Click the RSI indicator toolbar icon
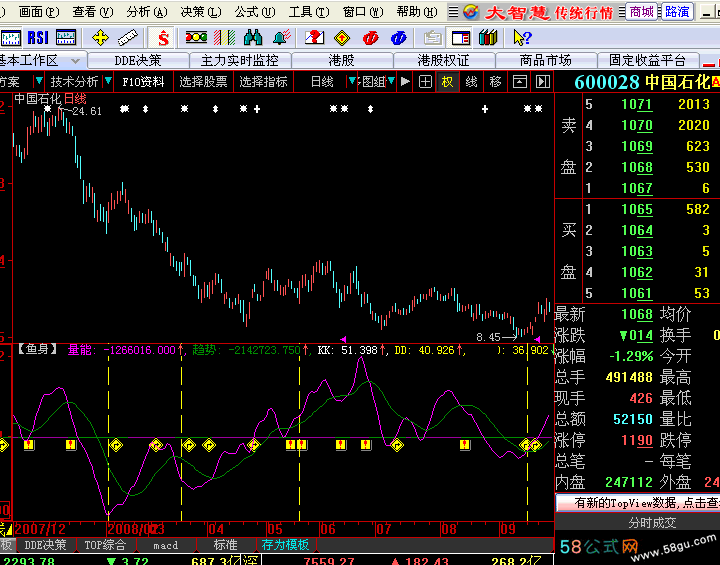720x565 pixels. pyautogui.click(x=38, y=38)
